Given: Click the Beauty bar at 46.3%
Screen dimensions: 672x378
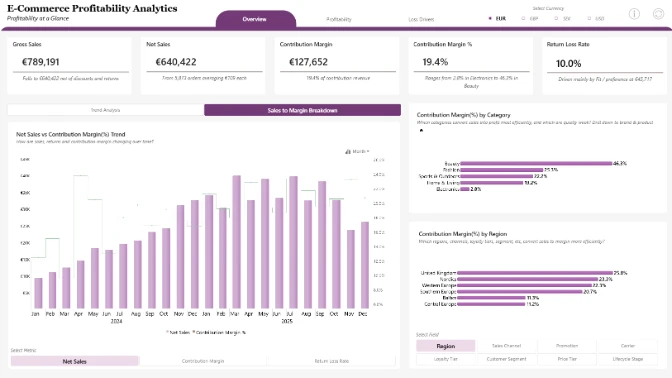Looking at the screenshot, I should (x=536, y=163).
